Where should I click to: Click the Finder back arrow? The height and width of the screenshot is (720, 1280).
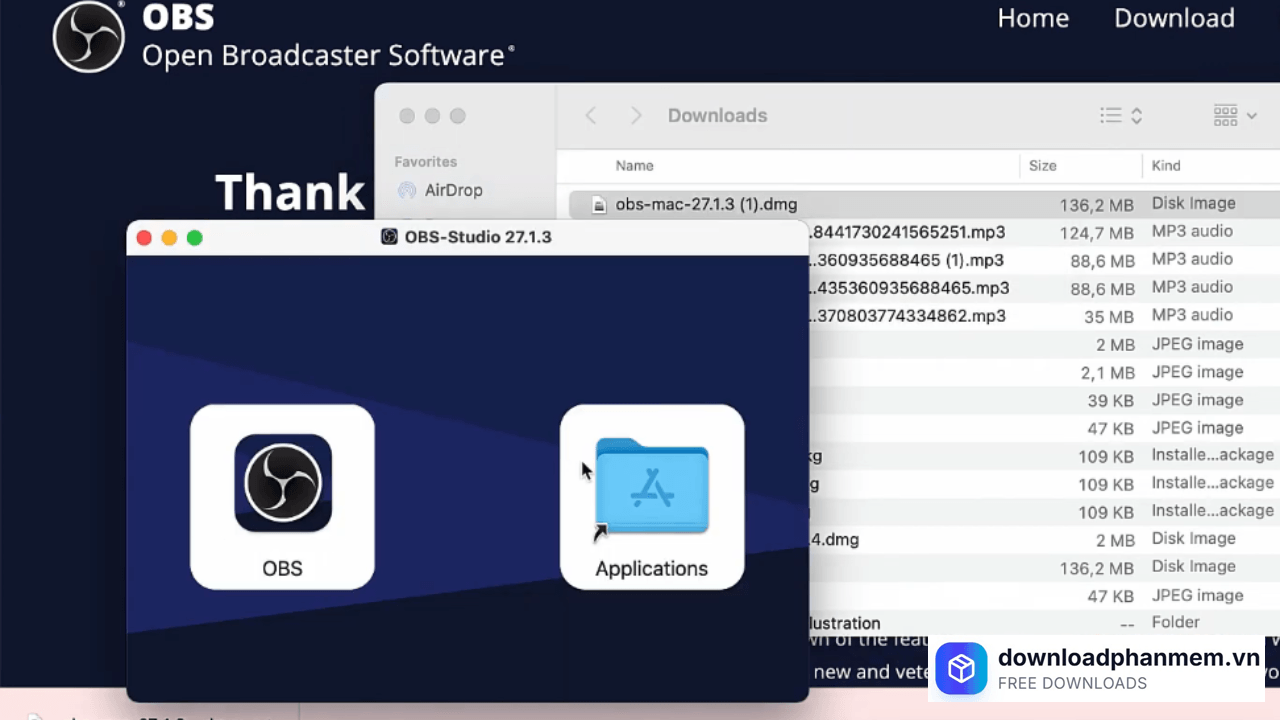tap(591, 116)
